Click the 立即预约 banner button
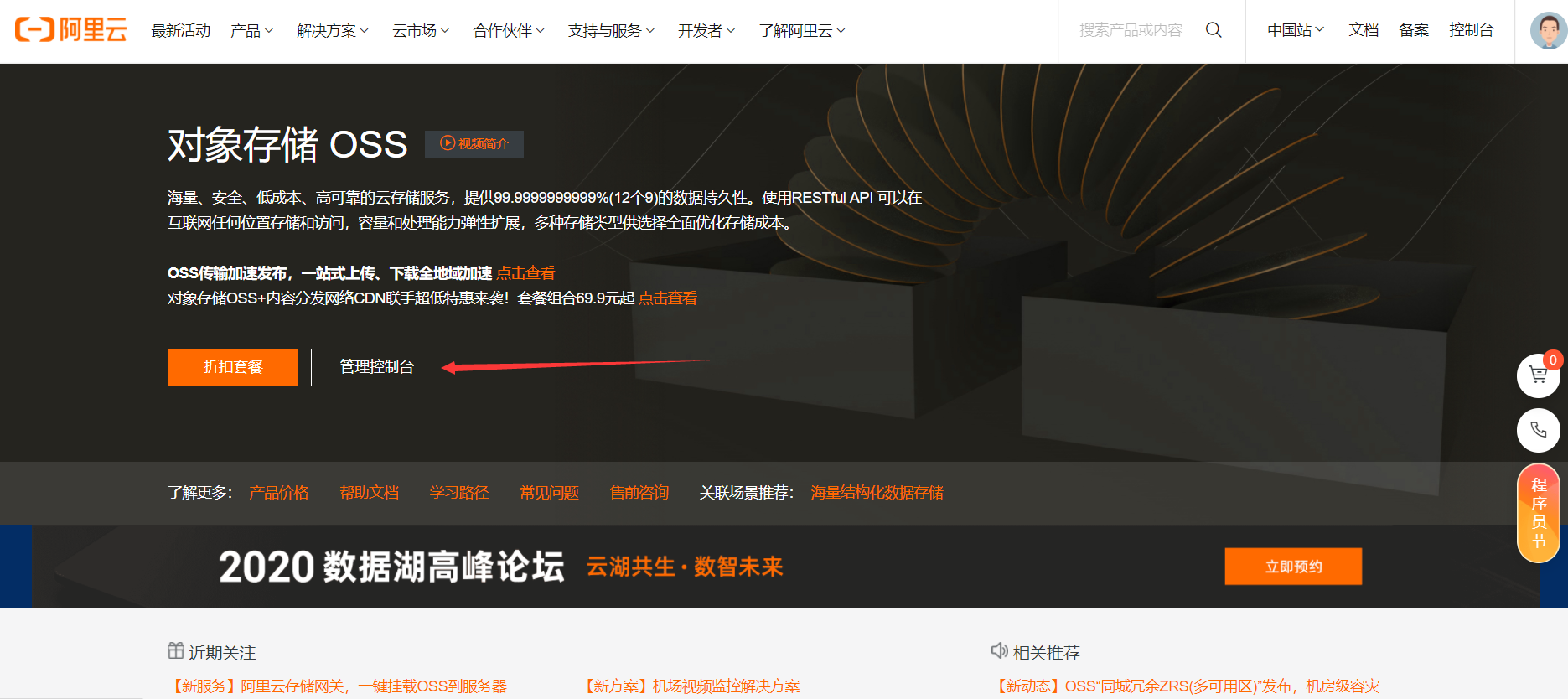This screenshot has height=699, width=1568. 1293,567
